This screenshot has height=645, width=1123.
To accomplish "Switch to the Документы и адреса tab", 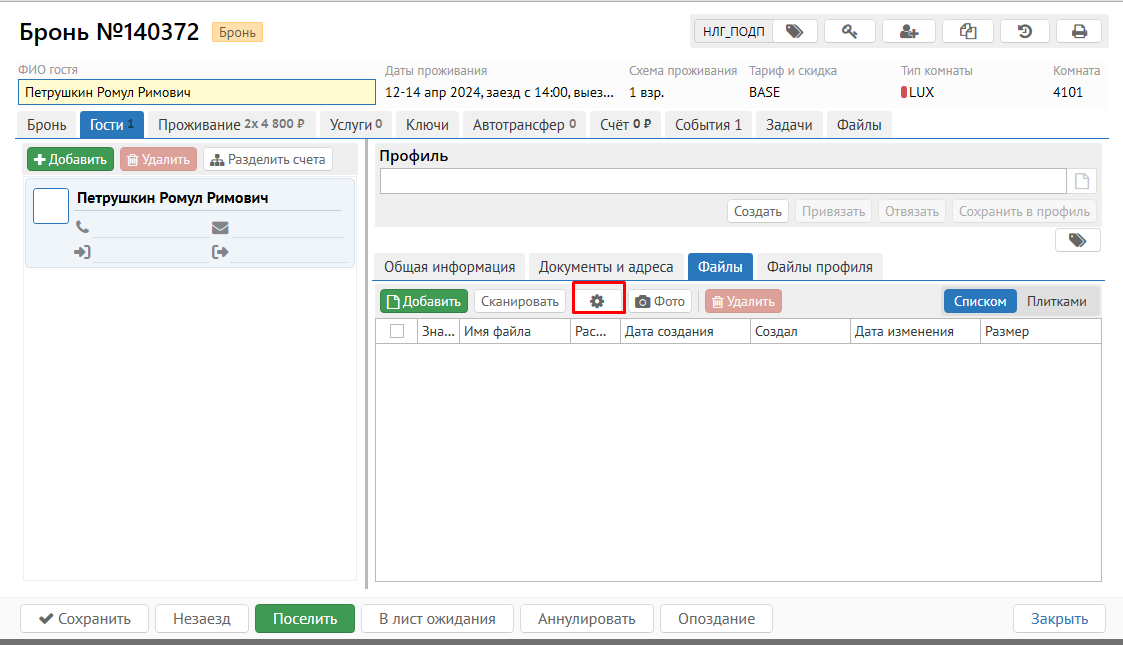I will coord(607,267).
